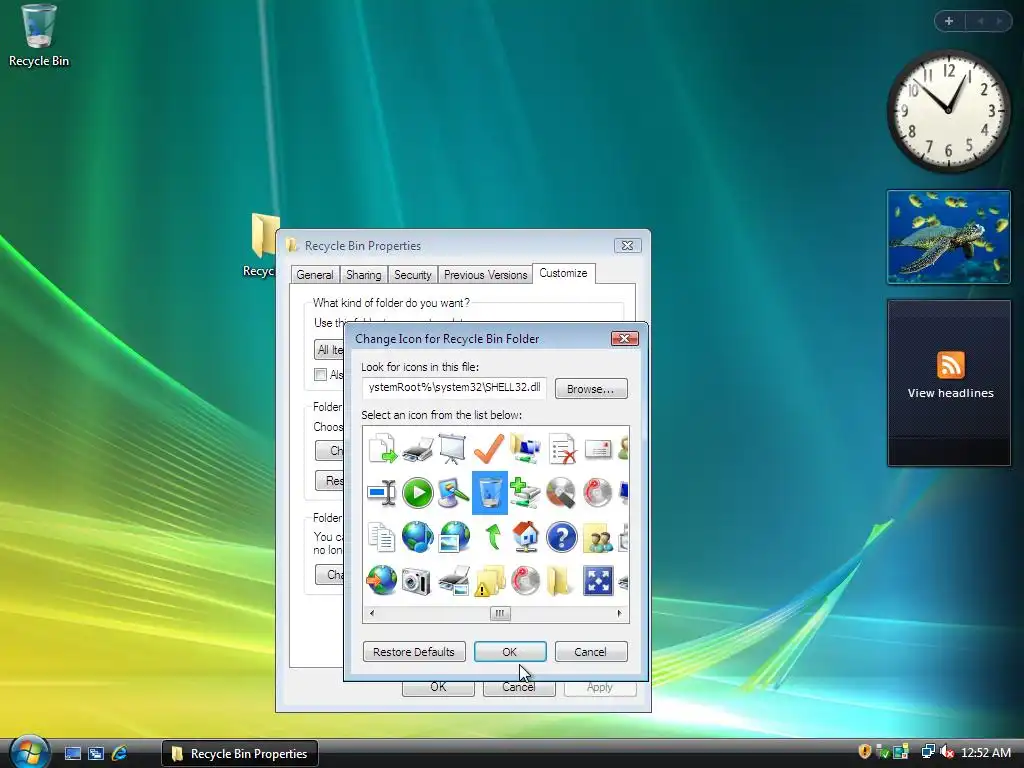Select the projector screen icon
The image size is (1024, 768).
tap(453, 449)
